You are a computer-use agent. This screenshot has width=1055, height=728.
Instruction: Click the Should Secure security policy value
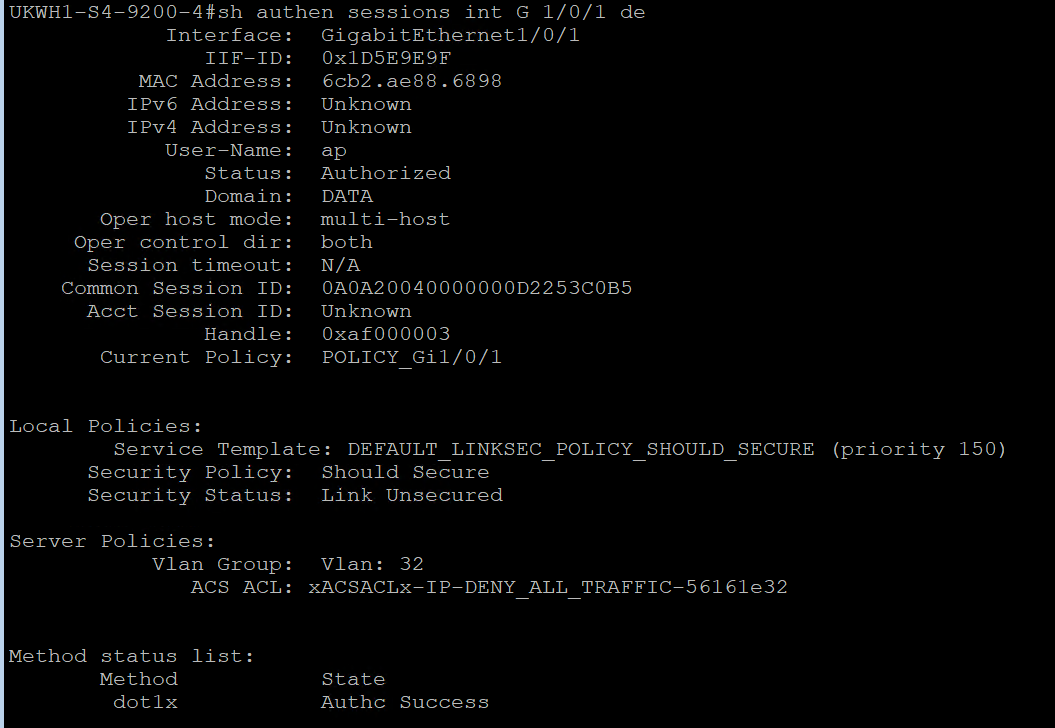pyautogui.click(x=405, y=472)
